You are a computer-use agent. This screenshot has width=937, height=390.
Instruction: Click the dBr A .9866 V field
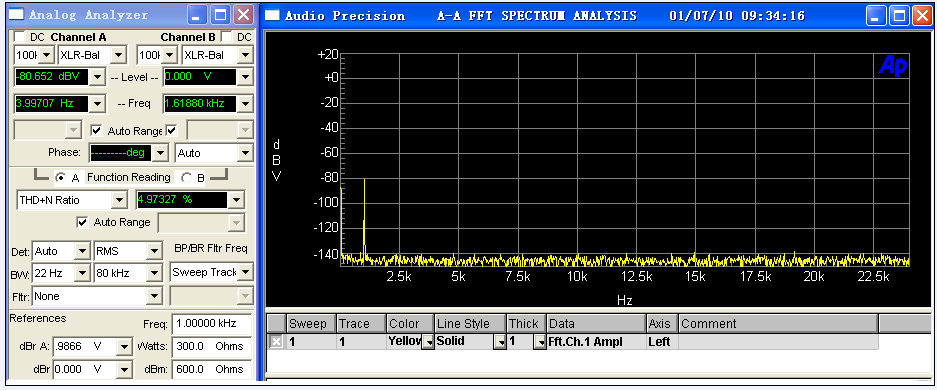point(84,346)
